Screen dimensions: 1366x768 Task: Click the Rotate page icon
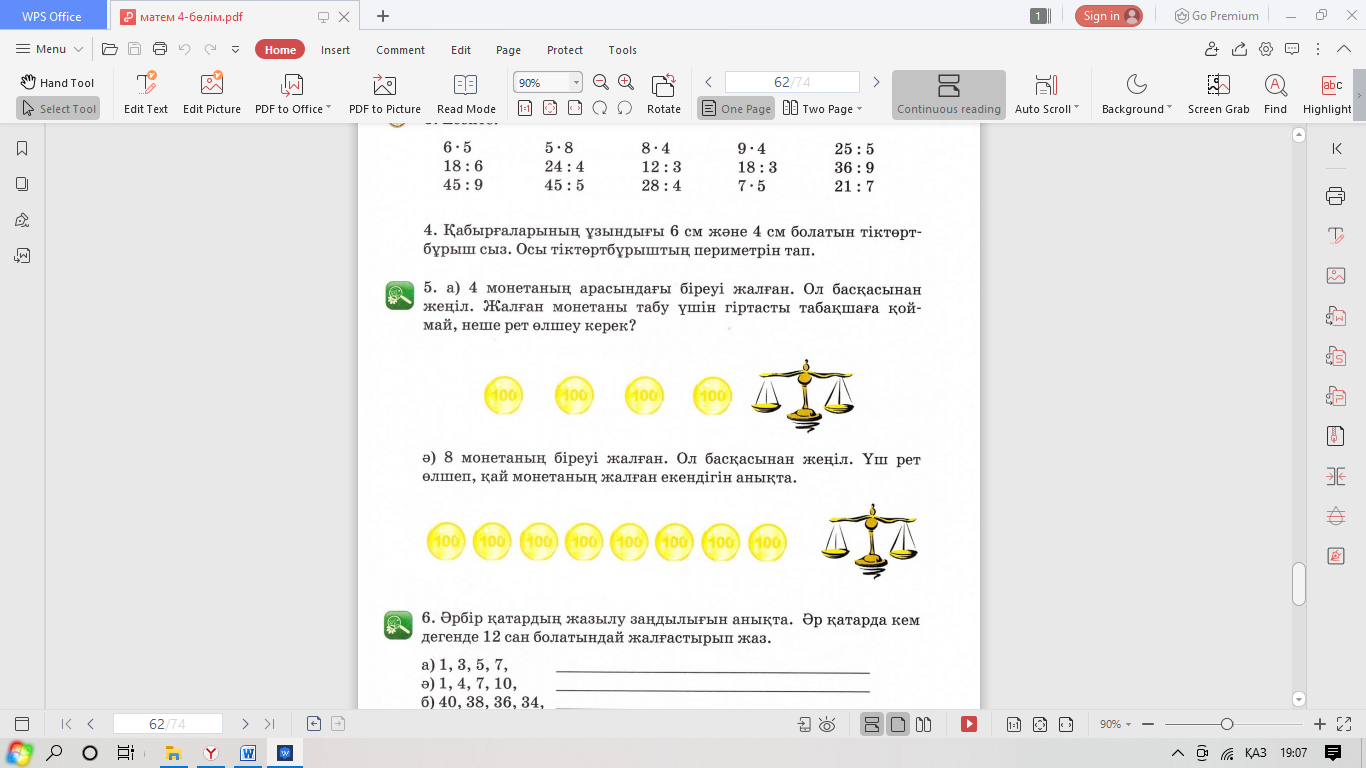click(x=663, y=85)
